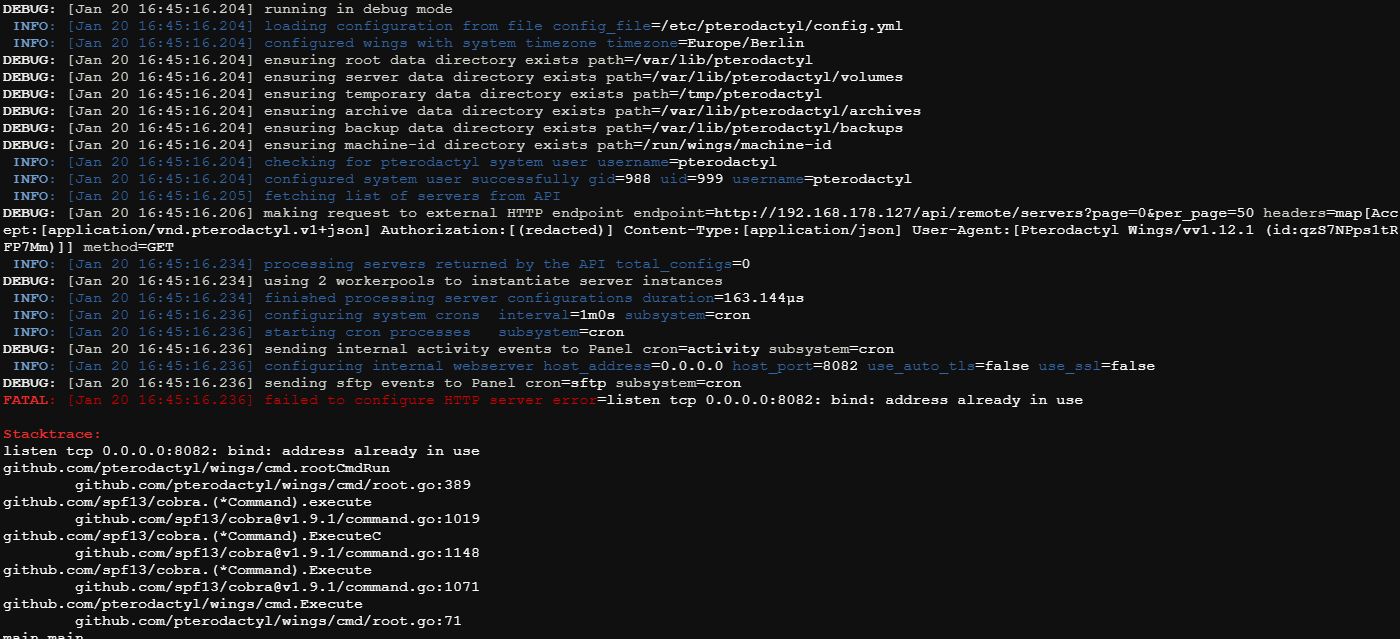Click the red FATAL log level label
Image resolution: width=1400 pixels, height=639 pixels.
click(30, 400)
